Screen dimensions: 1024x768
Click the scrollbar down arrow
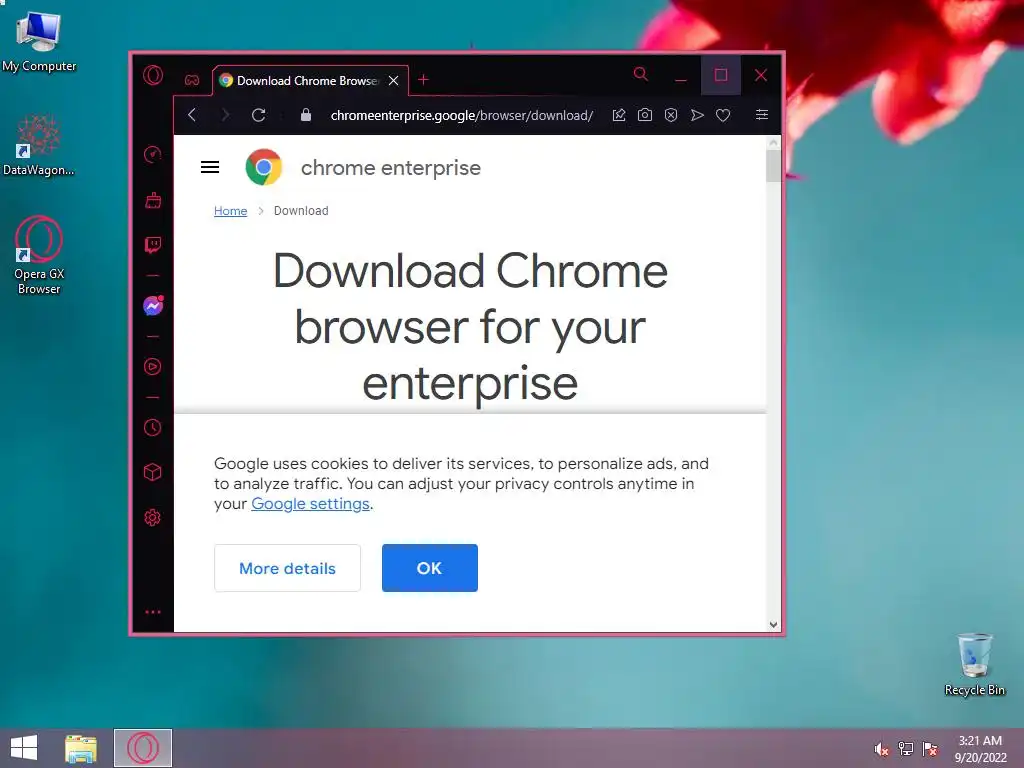pyautogui.click(x=773, y=624)
